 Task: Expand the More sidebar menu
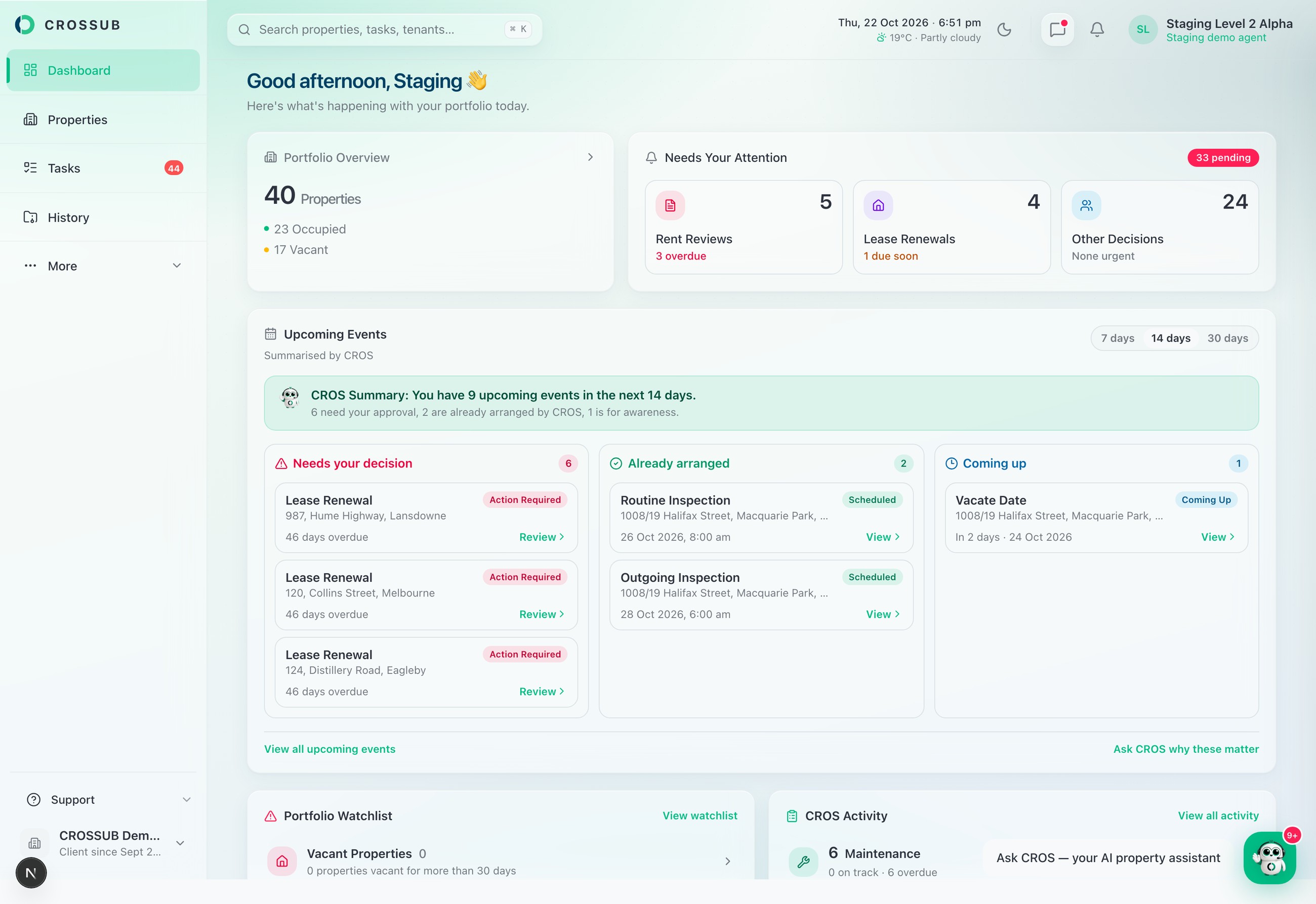point(103,266)
